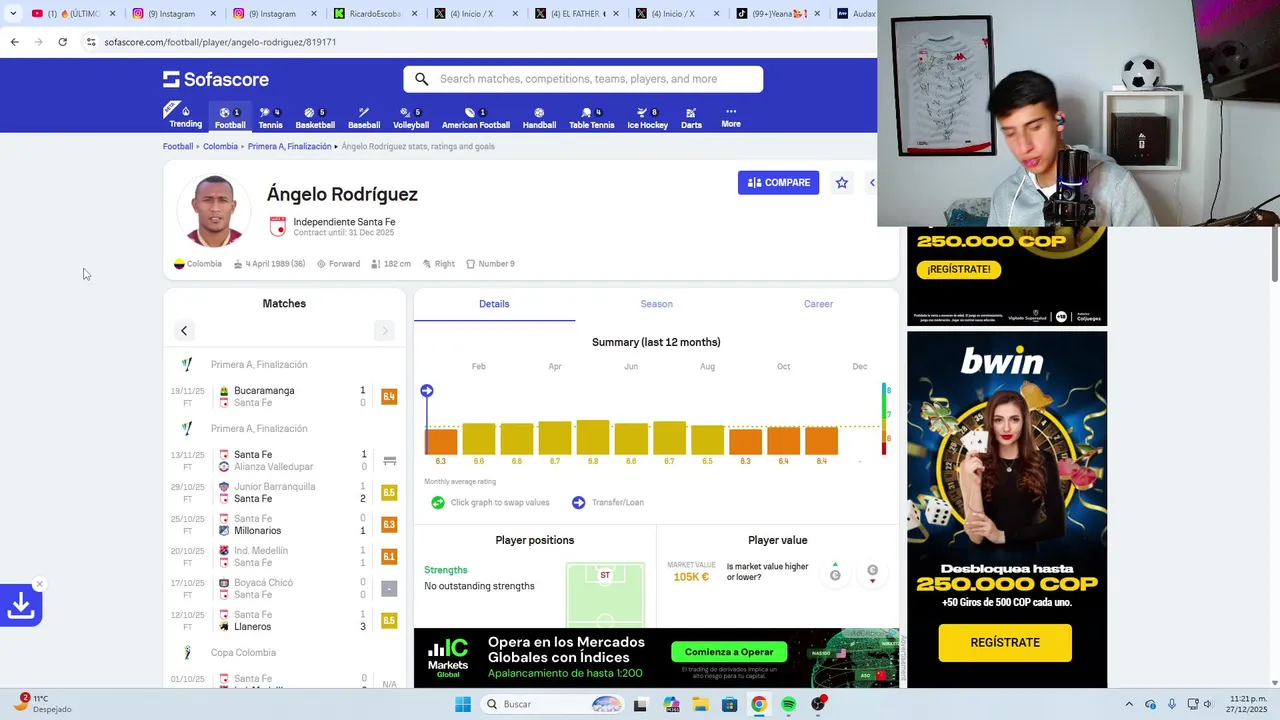Open Santa Fe vs Millonarios match
Viewport: 1280px width, 720px height.
(284, 525)
